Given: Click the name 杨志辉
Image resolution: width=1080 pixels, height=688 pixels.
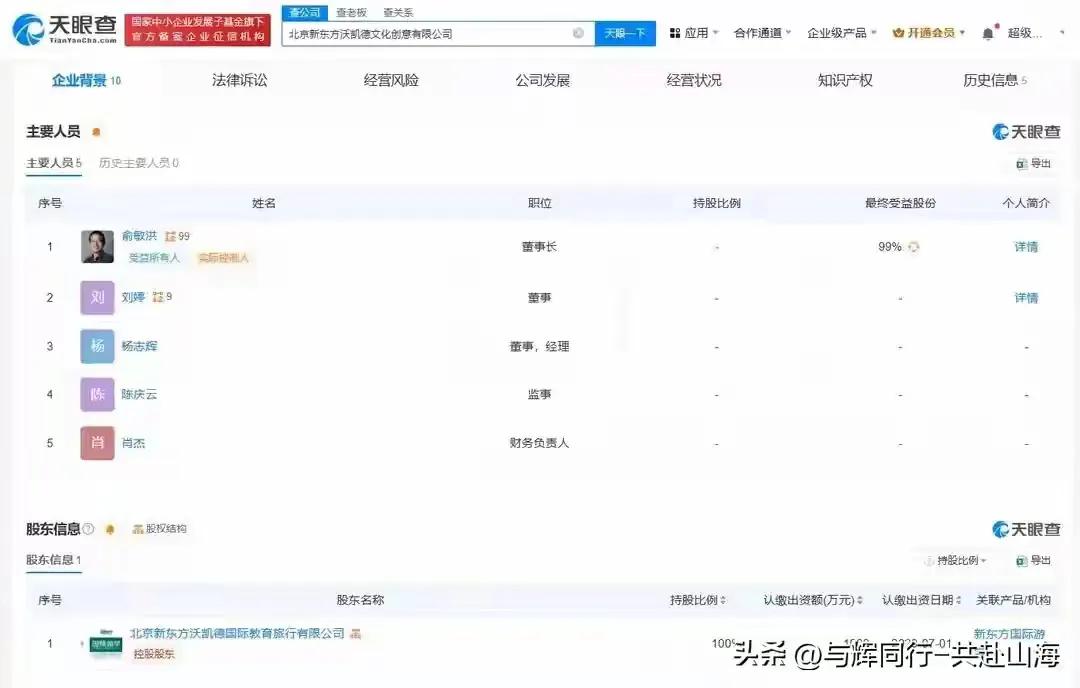Looking at the screenshot, I should point(139,346).
